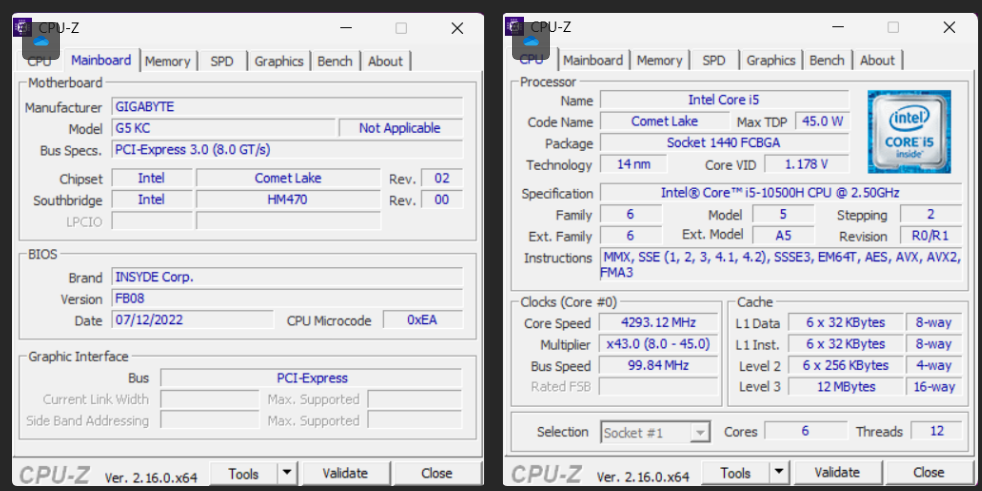982x491 pixels.
Task: Go to the Graphics tab in left window
Action: 279,61
